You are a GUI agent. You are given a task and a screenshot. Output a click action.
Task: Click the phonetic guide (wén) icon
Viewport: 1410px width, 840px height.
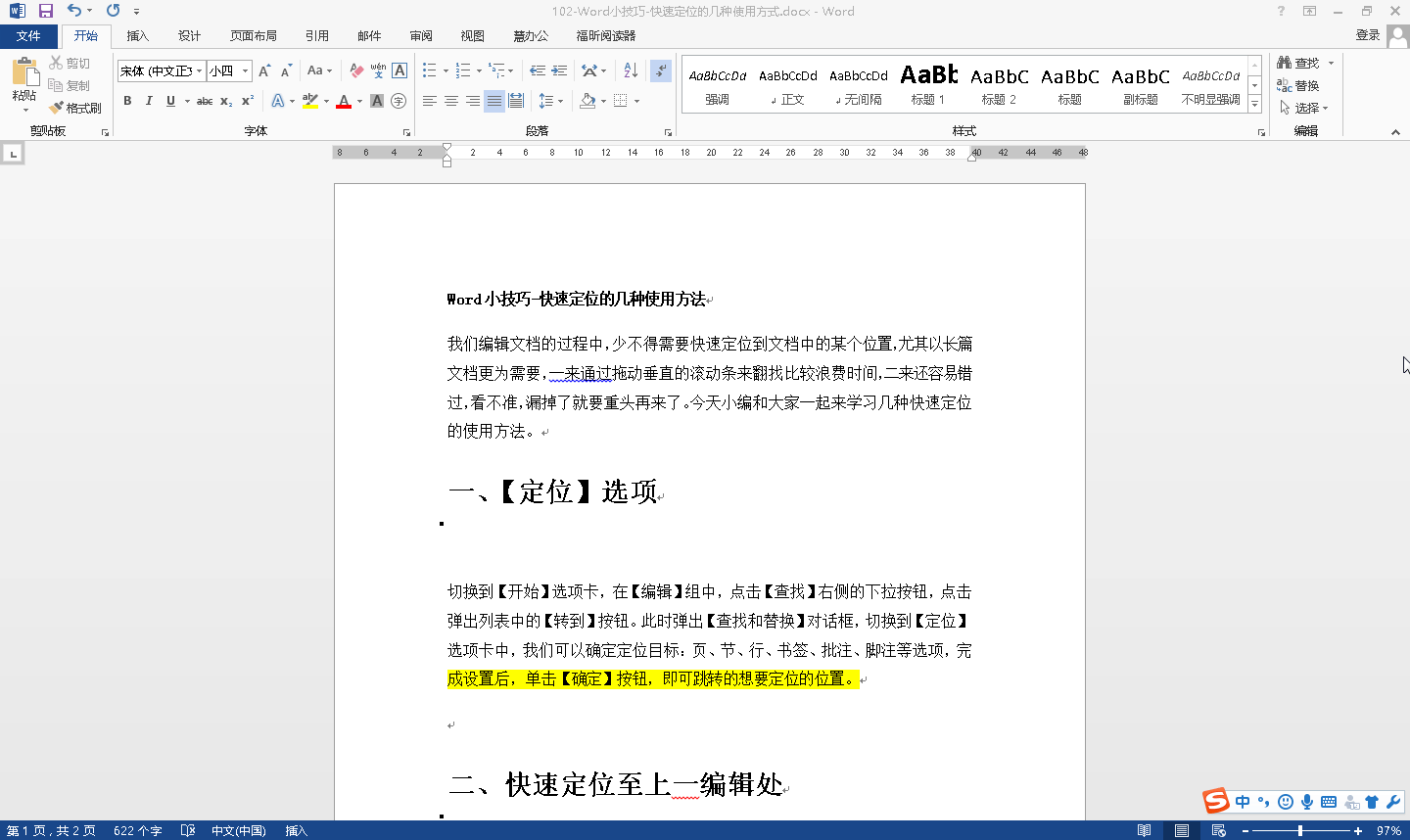tap(378, 70)
